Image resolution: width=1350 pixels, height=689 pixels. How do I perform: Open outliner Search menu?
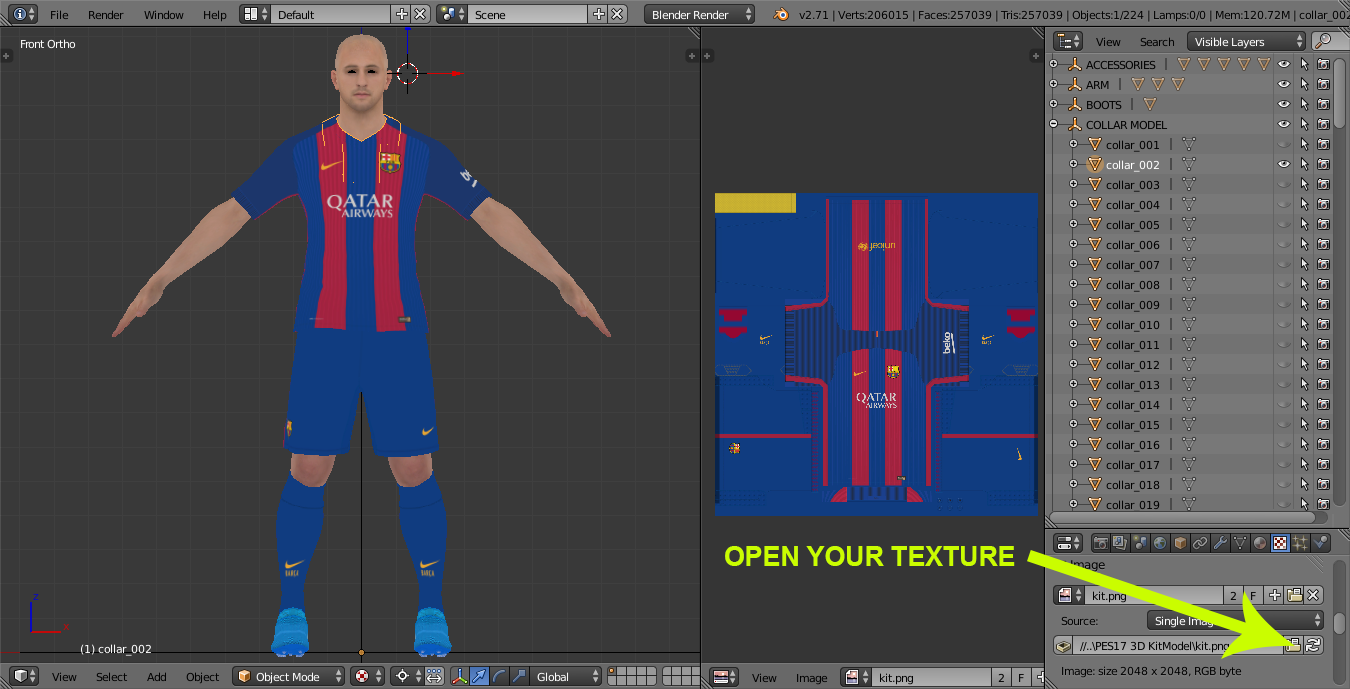click(1157, 42)
